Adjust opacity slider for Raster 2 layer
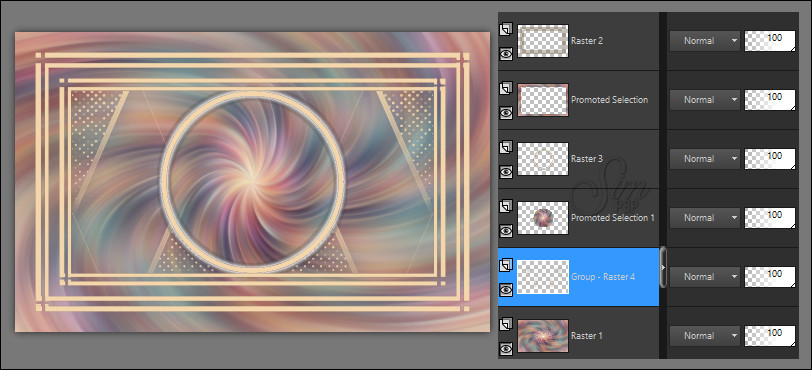 point(770,40)
